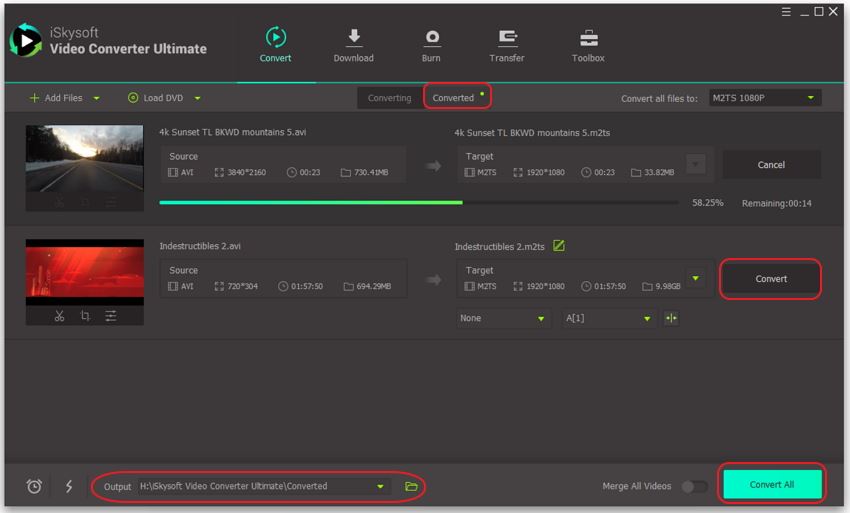Click Load DVD button
The height and width of the screenshot is (513, 850).
point(156,98)
